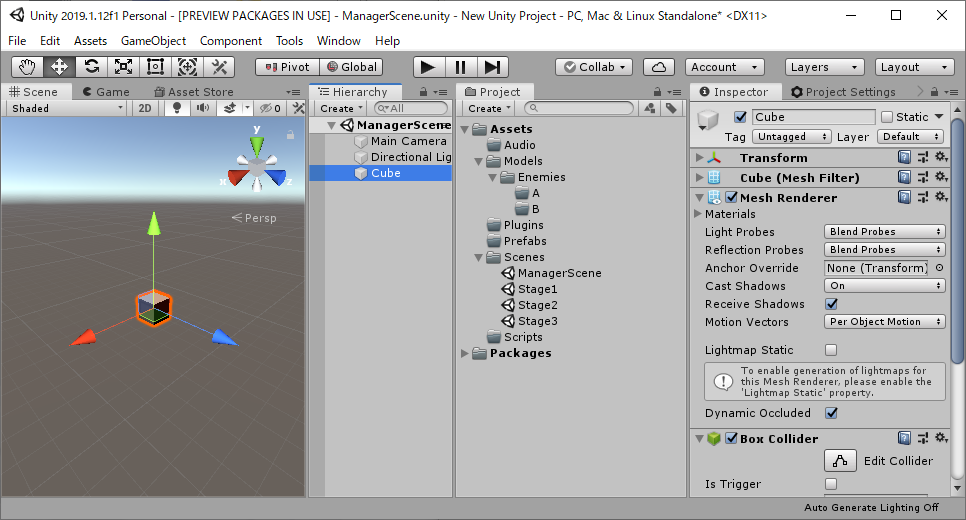Collapse the Enemies folder

pyautogui.click(x=492, y=177)
